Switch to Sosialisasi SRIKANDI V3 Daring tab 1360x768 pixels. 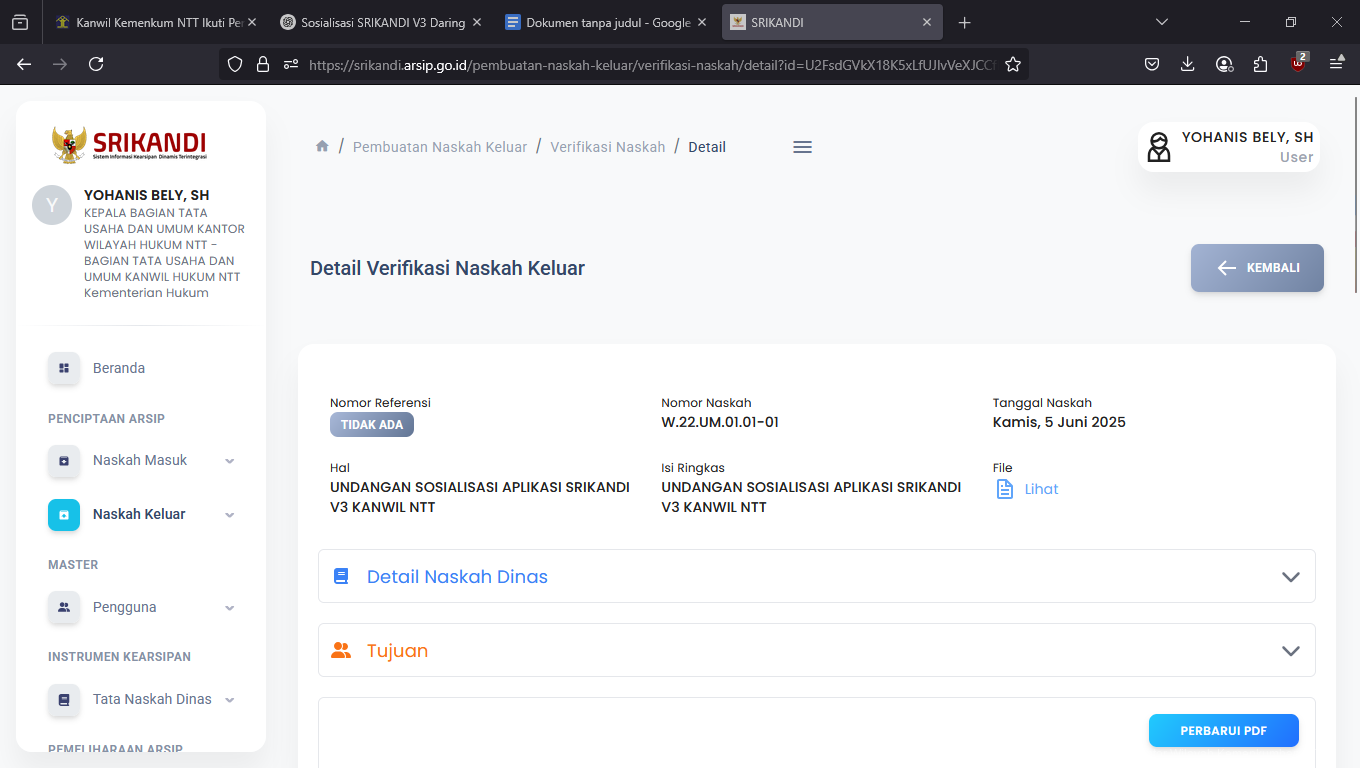(x=383, y=22)
